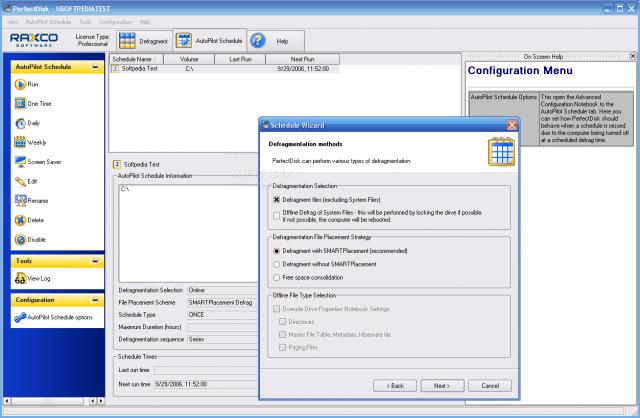Open the Tools menu
Screen dimensions: 640x418
pyautogui.click(x=85, y=22)
